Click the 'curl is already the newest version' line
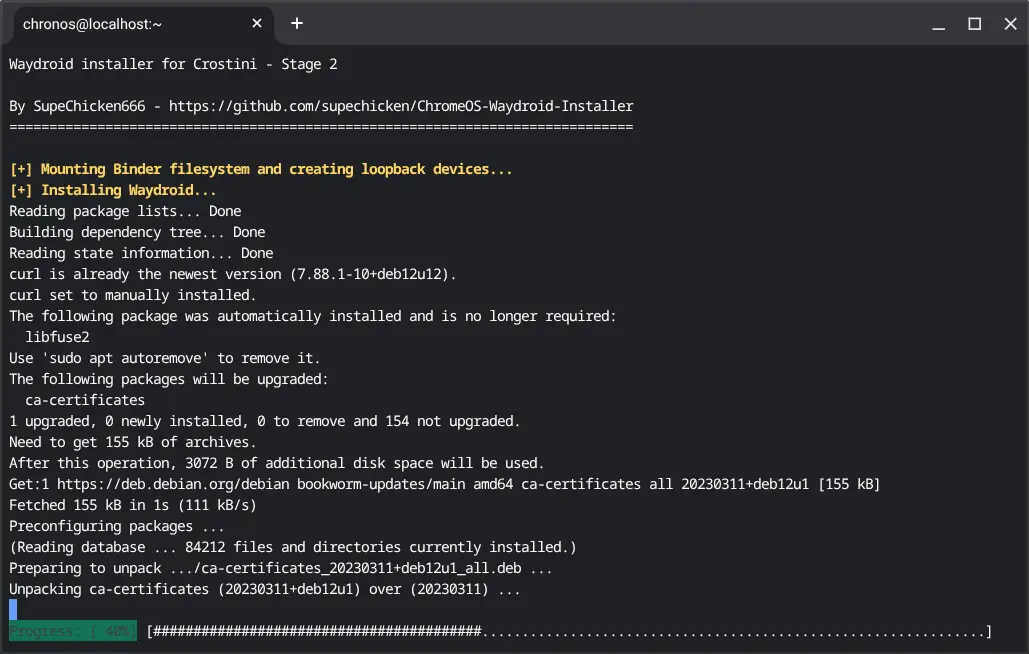This screenshot has height=654, width=1029. click(232, 274)
